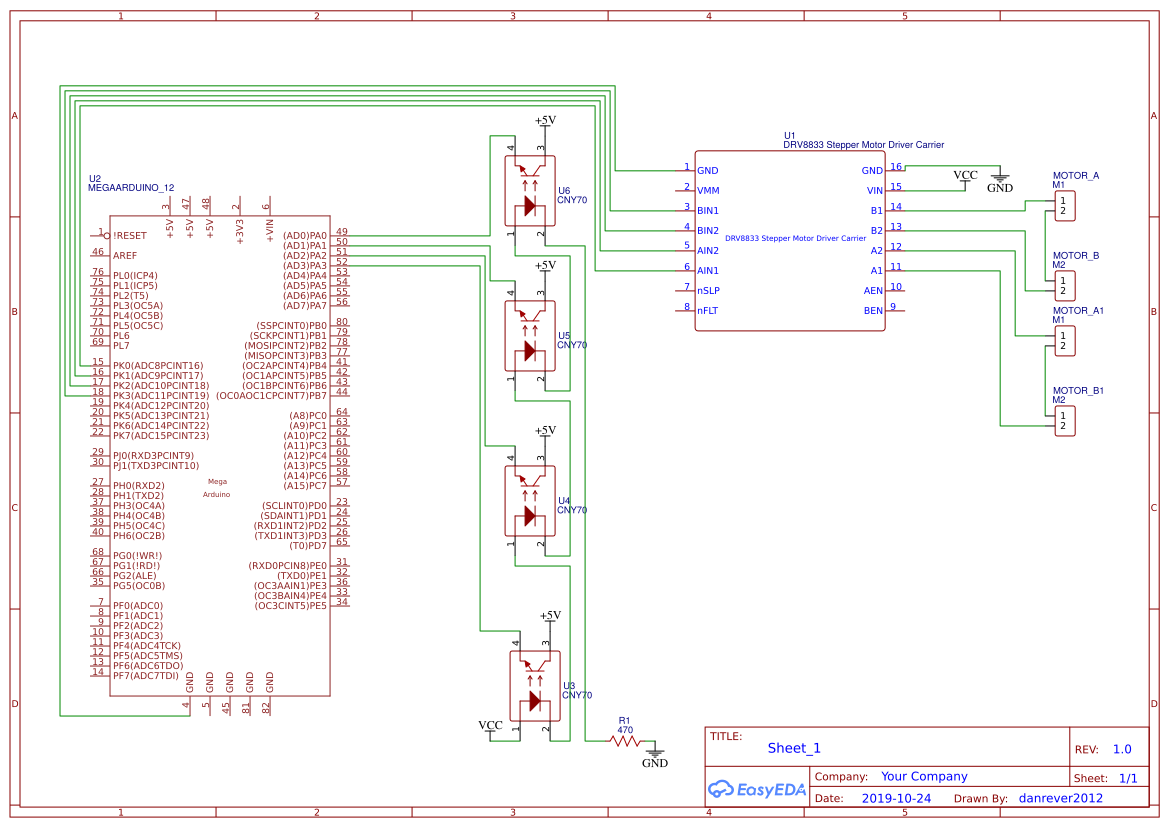Click the BIN1 pin label
The height and width of the screenshot is (828, 1170).
[708, 211]
